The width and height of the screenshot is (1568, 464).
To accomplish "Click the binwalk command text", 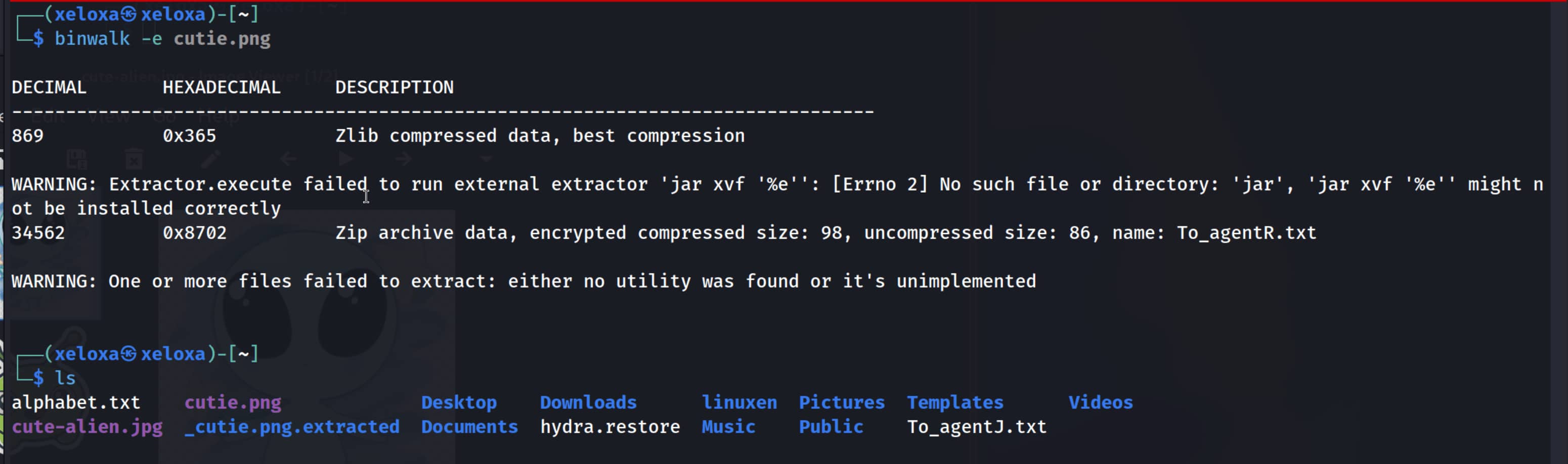I will pyautogui.click(x=92, y=39).
